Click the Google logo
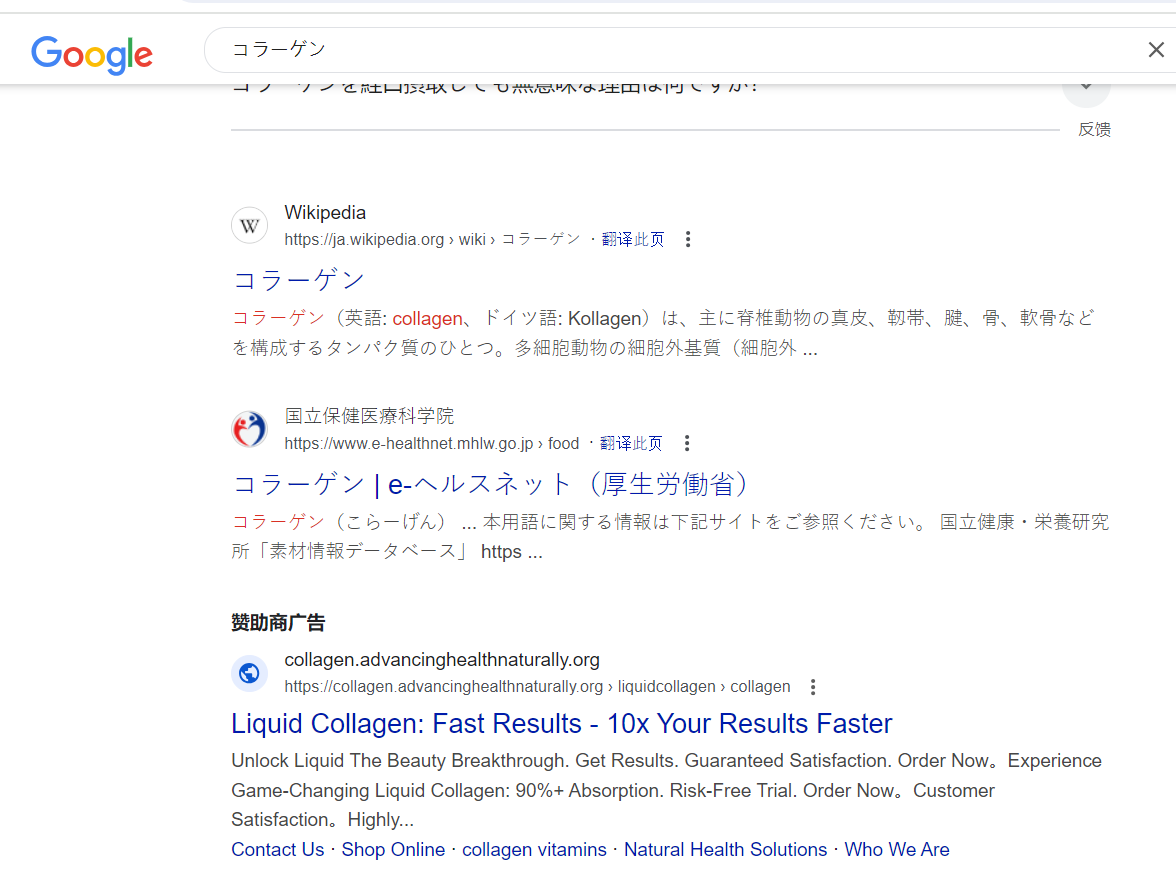The width and height of the screenshot is (1176, 873). pyautogui.click(x=92, y=54)
